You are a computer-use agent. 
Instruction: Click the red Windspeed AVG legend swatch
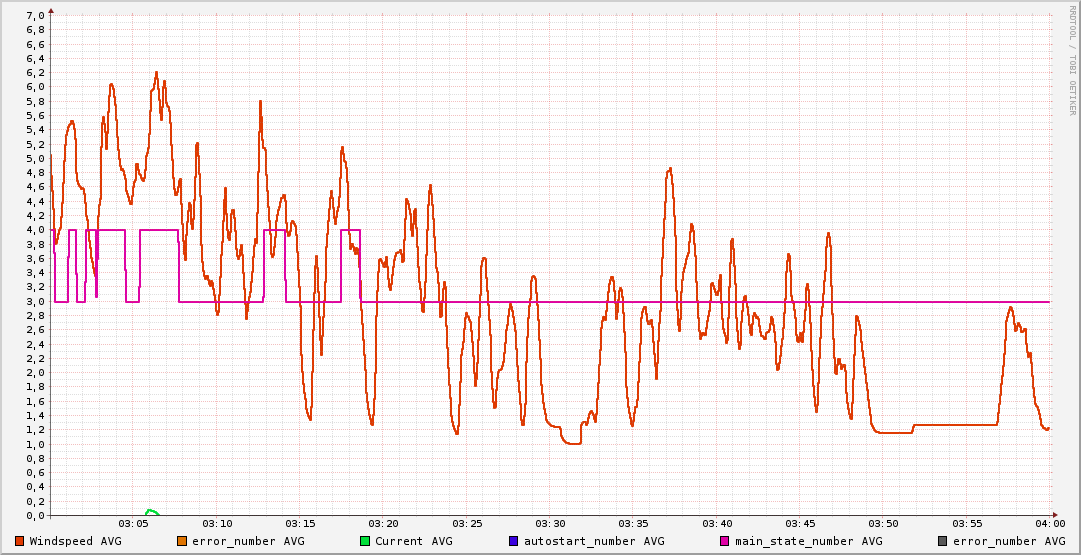[x=20, y=541]
